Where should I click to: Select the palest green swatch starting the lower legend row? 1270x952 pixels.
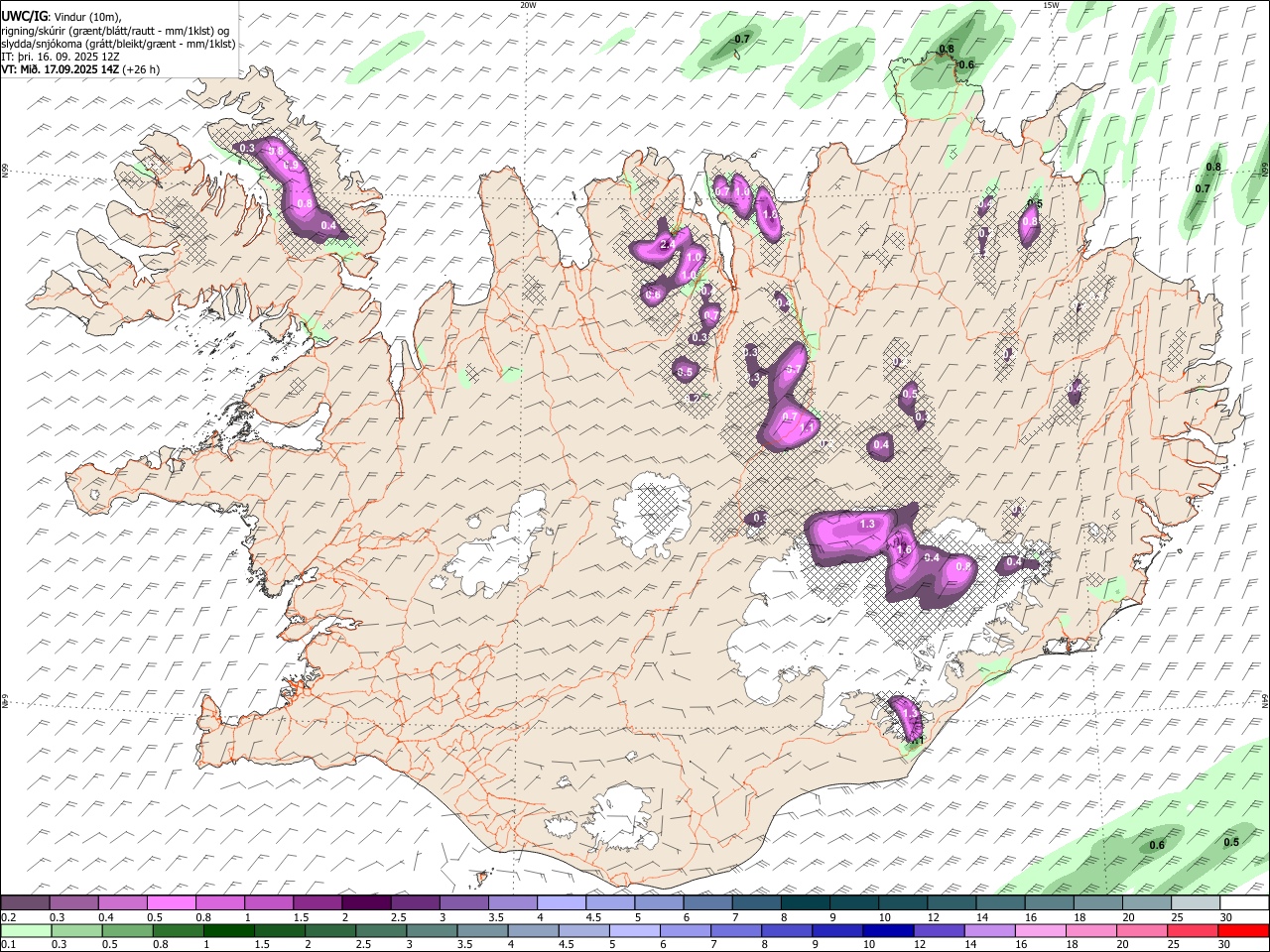coord(25,931)
